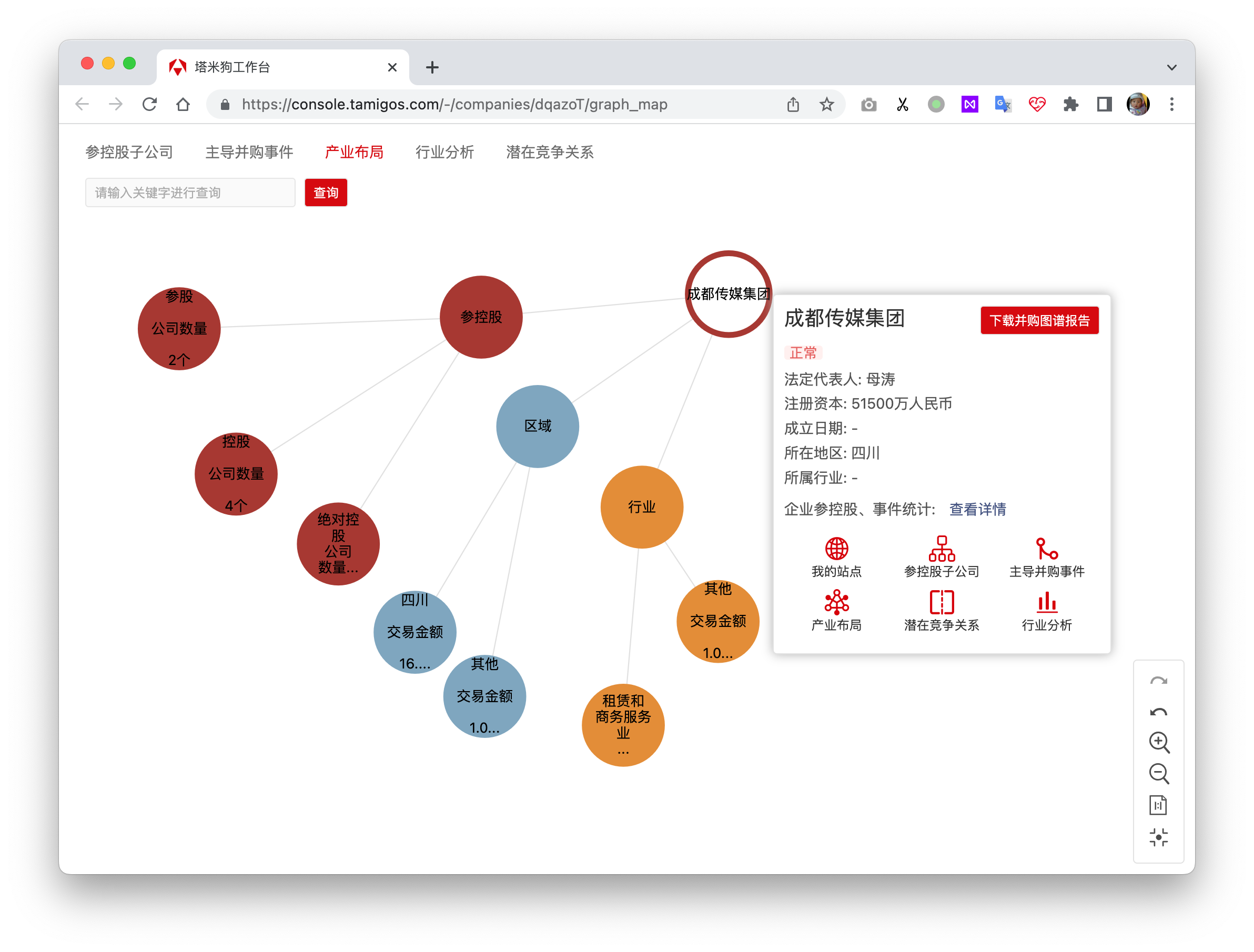This screenshot has height=952, width=1254.
Task: Go to the browser home page
Action: [183, 104]
